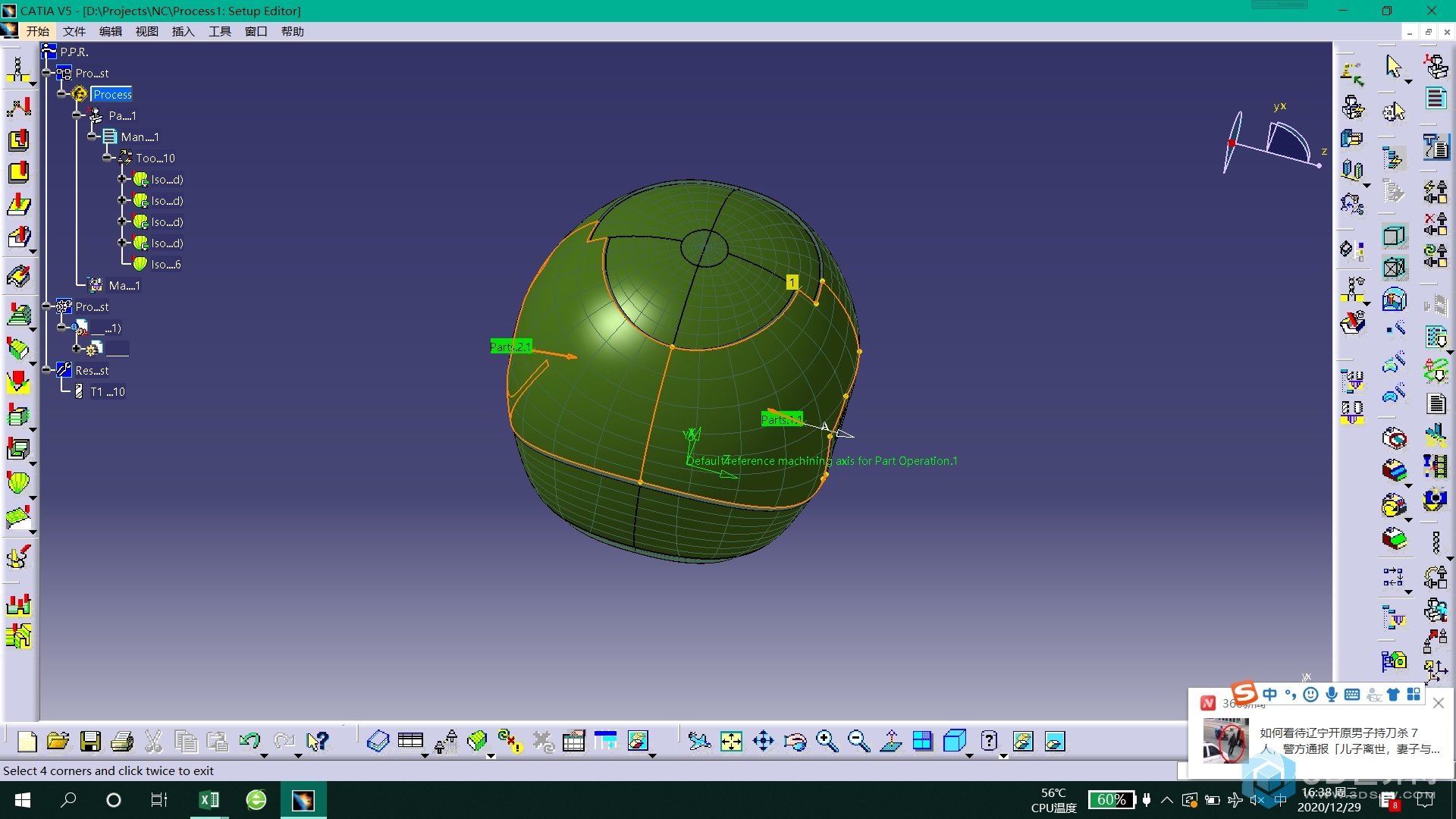The height and width of the screenshot is (819, 1456).
Task: Click the Hide/Show icon
Action: coord(1023,741)
